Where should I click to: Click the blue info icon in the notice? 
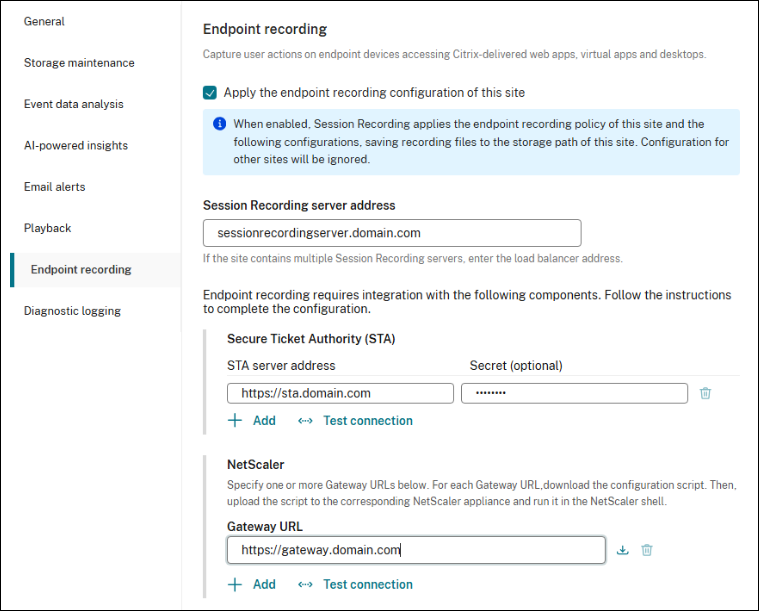(x=219, y=124)
